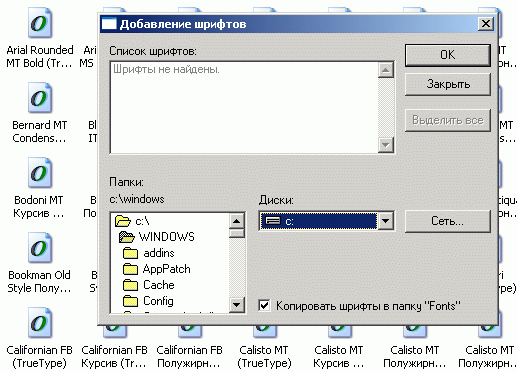Click the Cache folder icon
The width and height of the screenshot is (517, 372).
pos(130,285)
